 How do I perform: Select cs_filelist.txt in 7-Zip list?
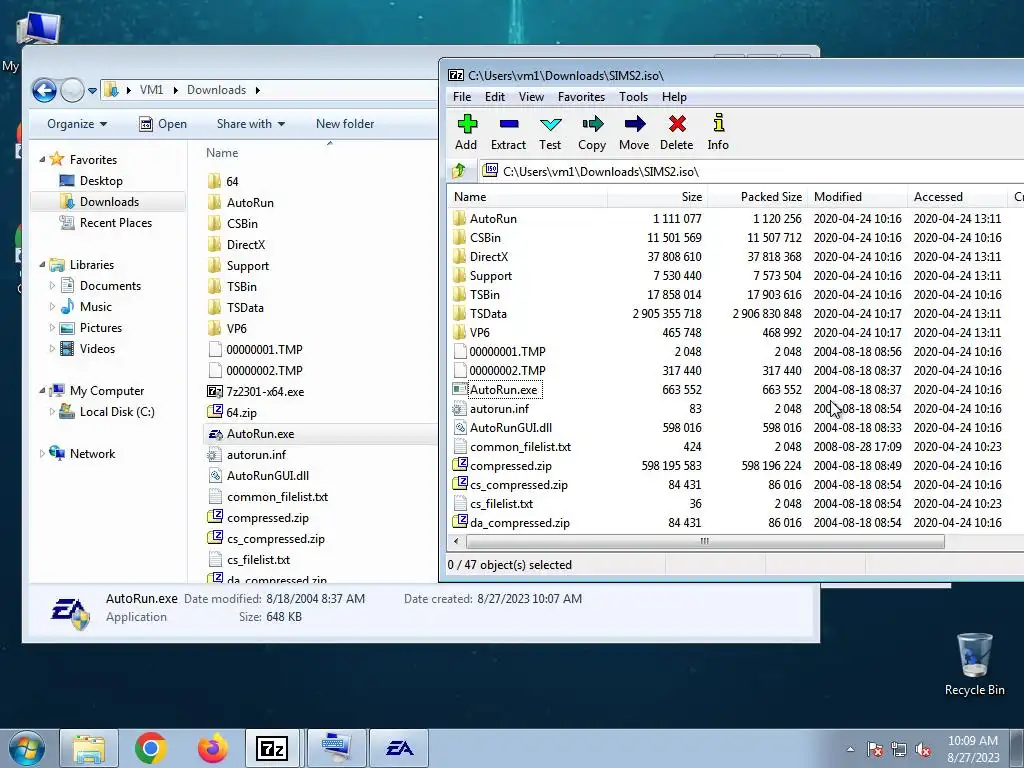pos(501,504)
